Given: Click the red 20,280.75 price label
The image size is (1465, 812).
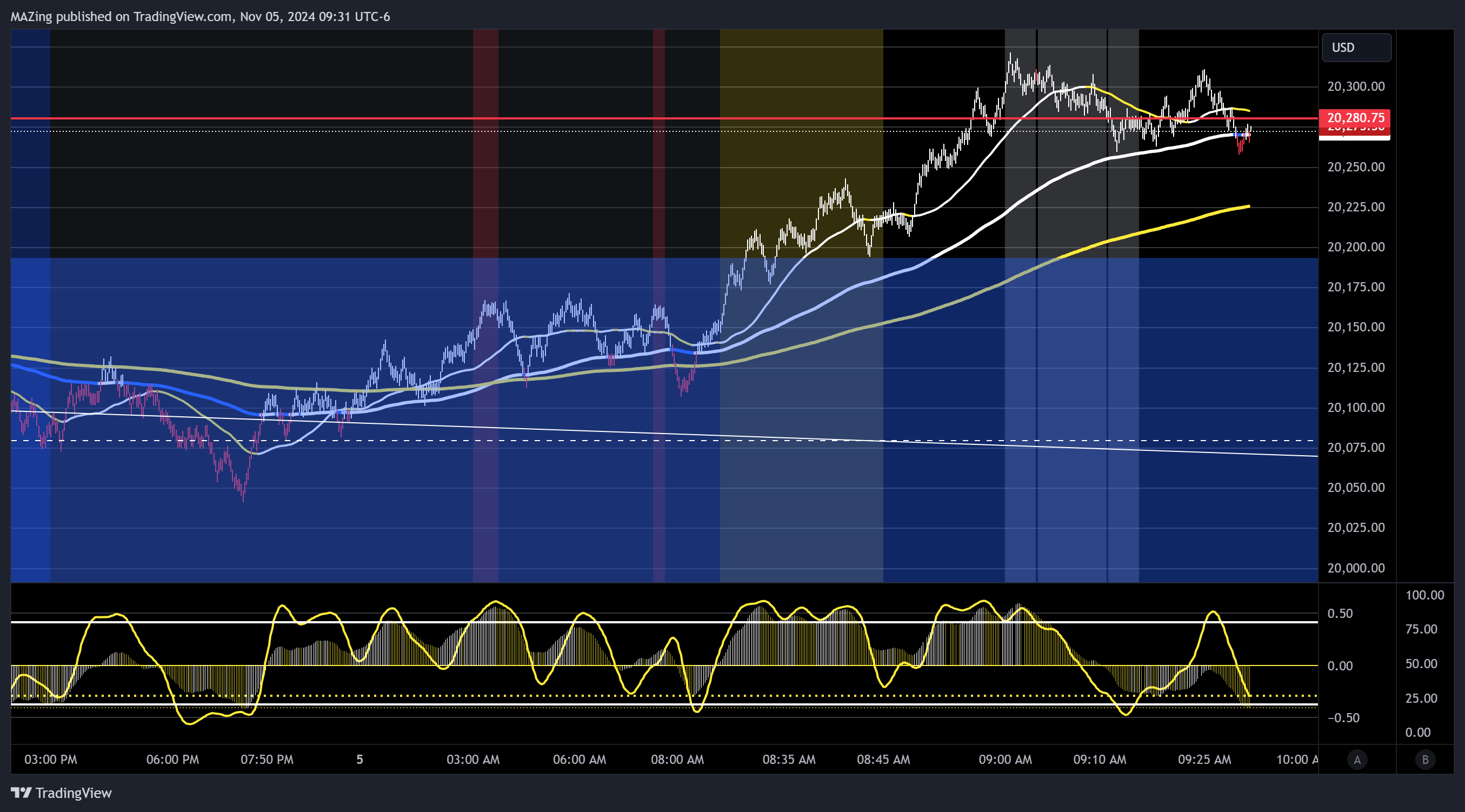Looking at the screenshot, I should [1354, 118].
